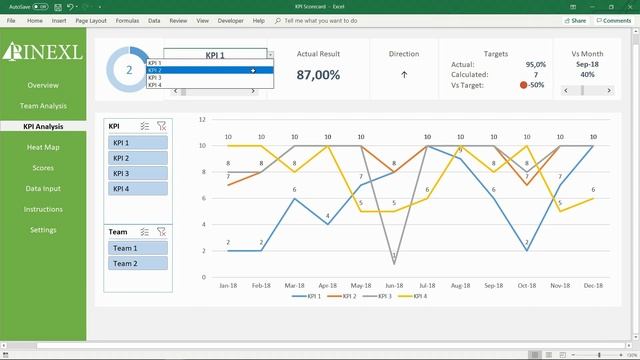Clear filter on Team slicer
640x360 pixels.
click(162, 232)
